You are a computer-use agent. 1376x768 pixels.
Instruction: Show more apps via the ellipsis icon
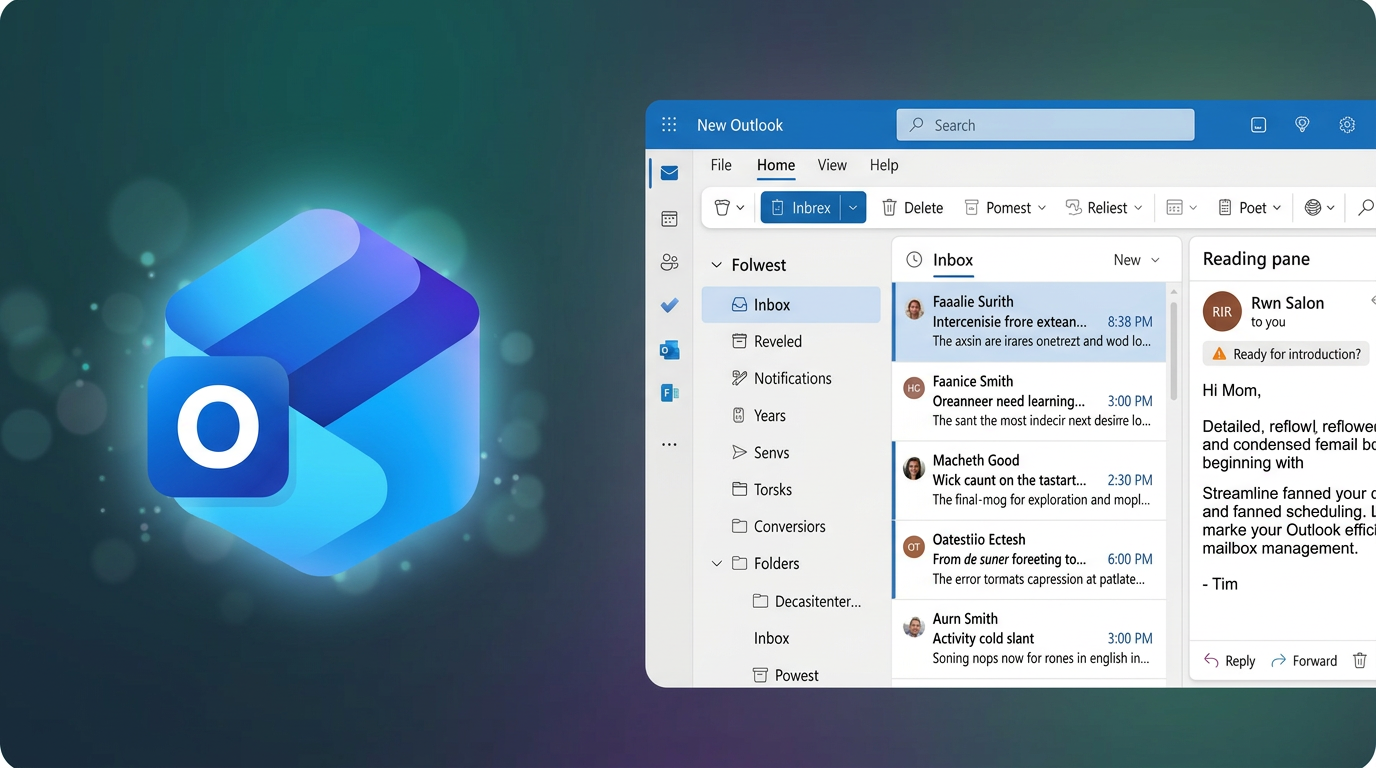click(669, 444)
